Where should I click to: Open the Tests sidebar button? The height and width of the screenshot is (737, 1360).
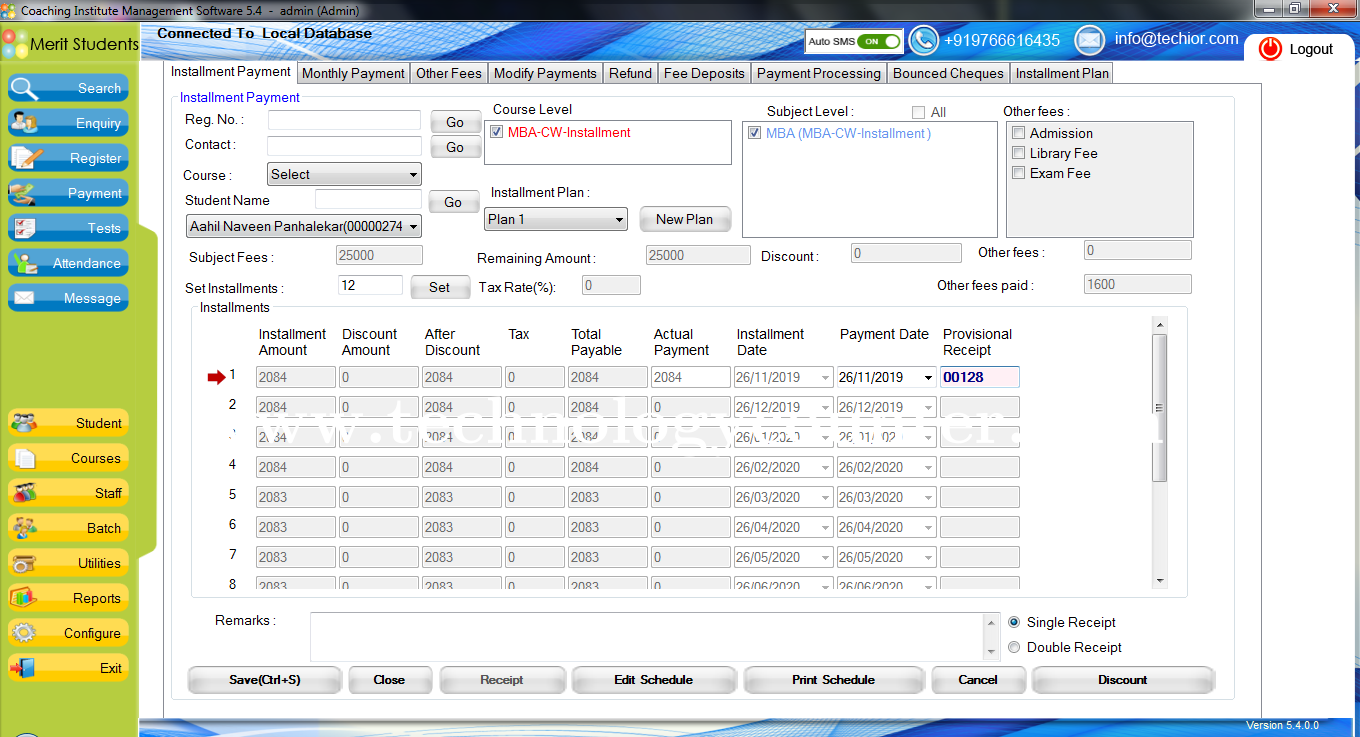tap(68, 228)
